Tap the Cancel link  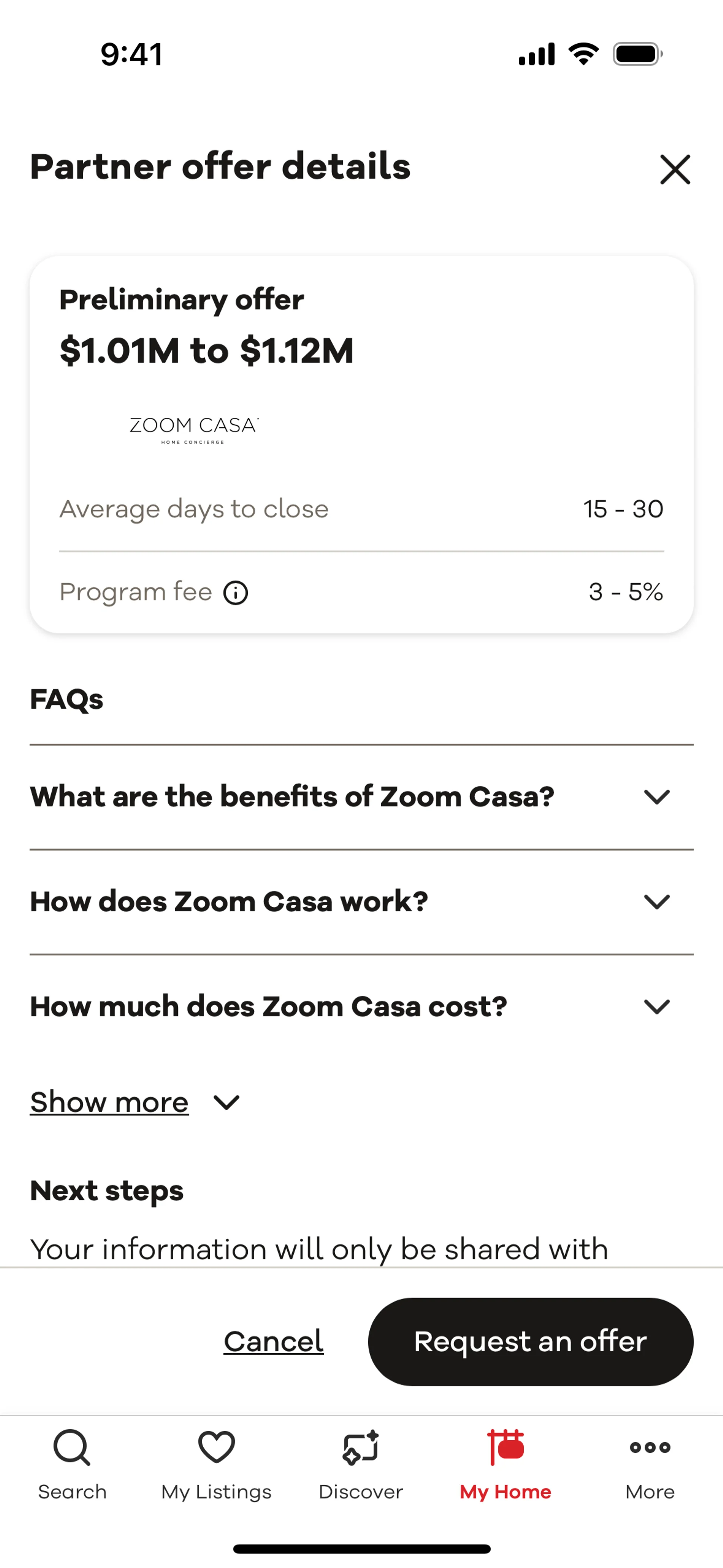click(x=273, y=1342)
